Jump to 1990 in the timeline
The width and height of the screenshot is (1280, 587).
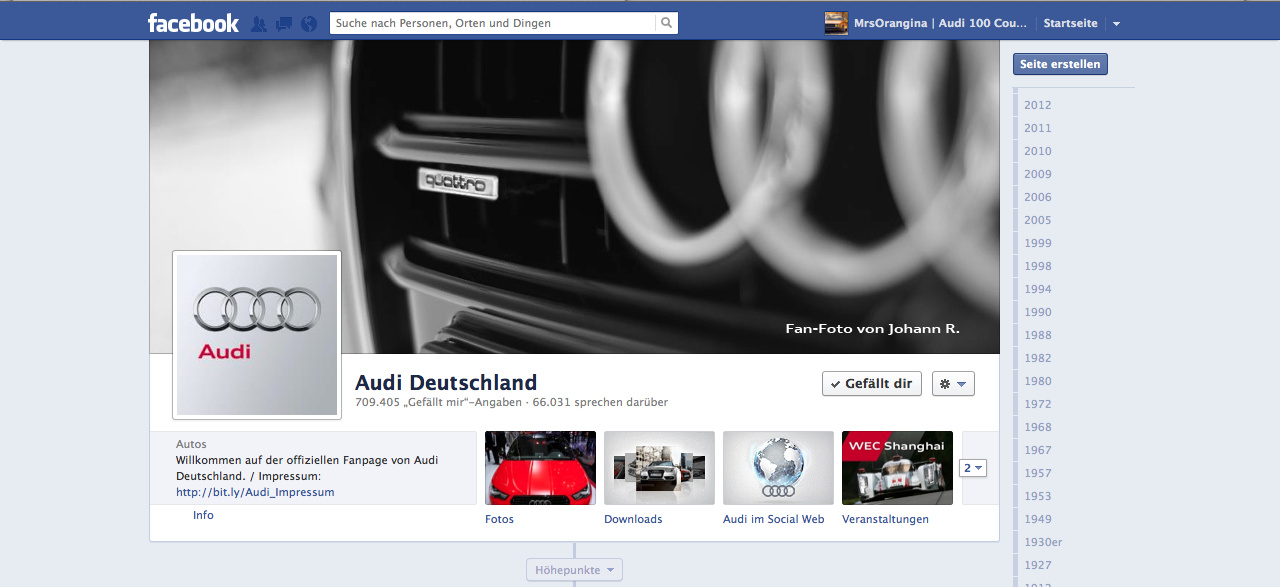[1037, 312]
